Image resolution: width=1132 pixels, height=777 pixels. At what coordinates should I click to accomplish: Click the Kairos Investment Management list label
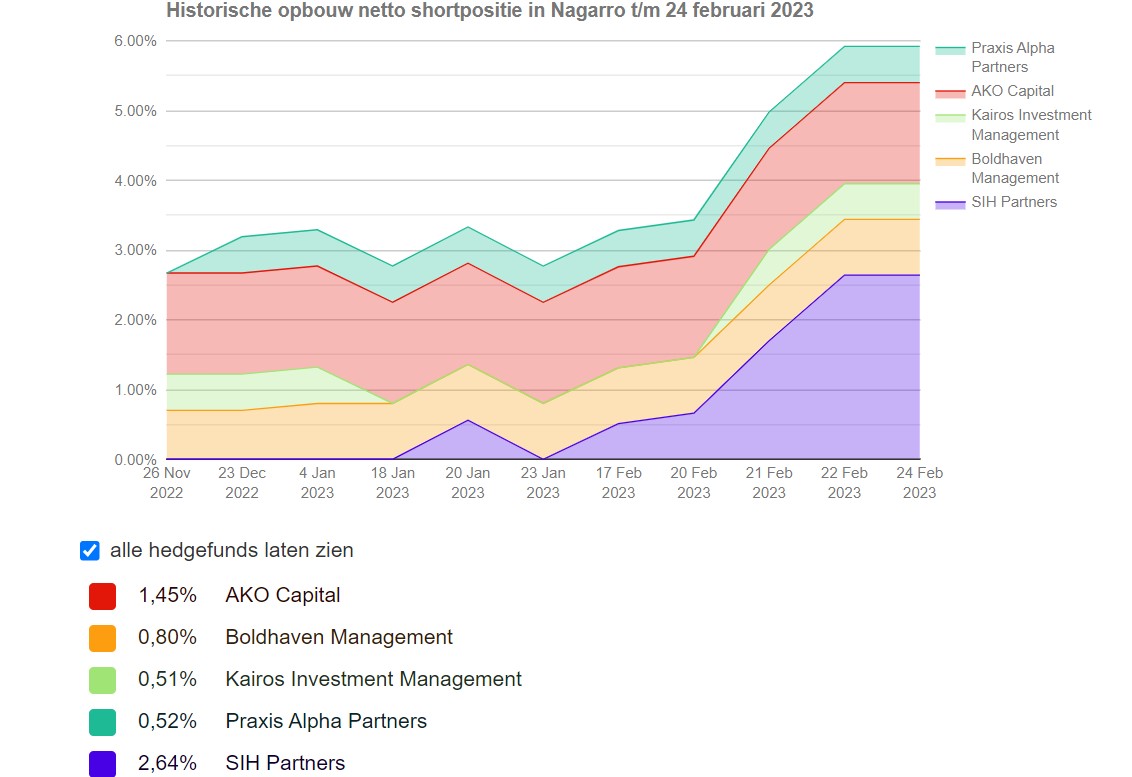373,680
